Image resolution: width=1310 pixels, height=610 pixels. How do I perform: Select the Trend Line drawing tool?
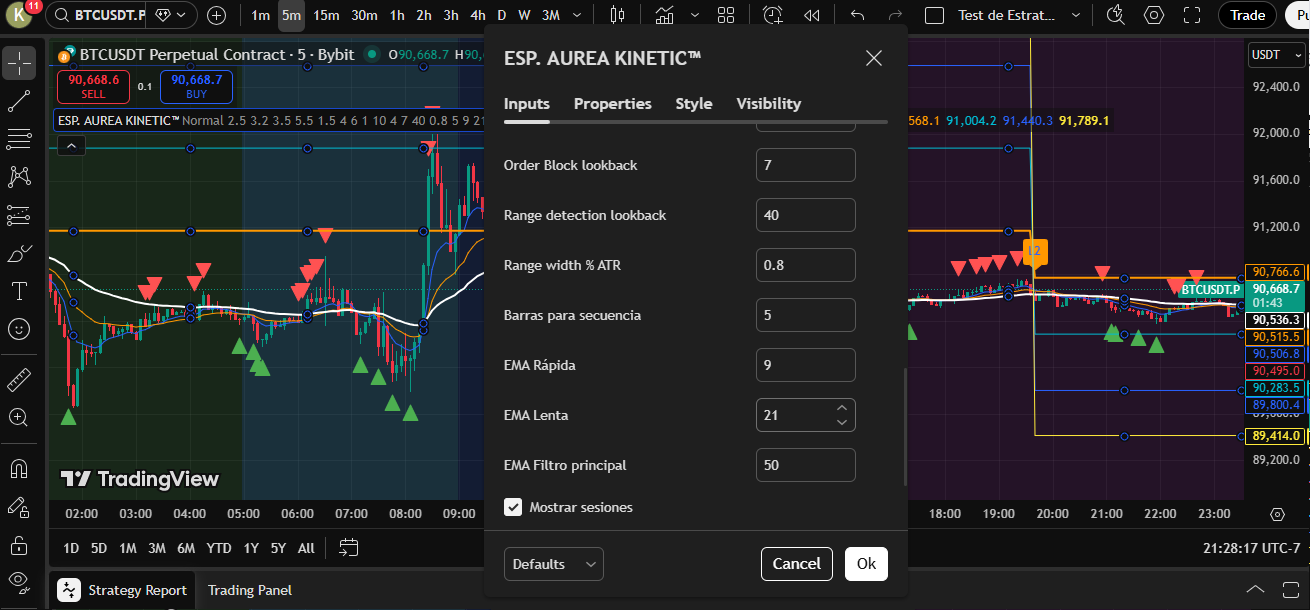coord(20,100)
